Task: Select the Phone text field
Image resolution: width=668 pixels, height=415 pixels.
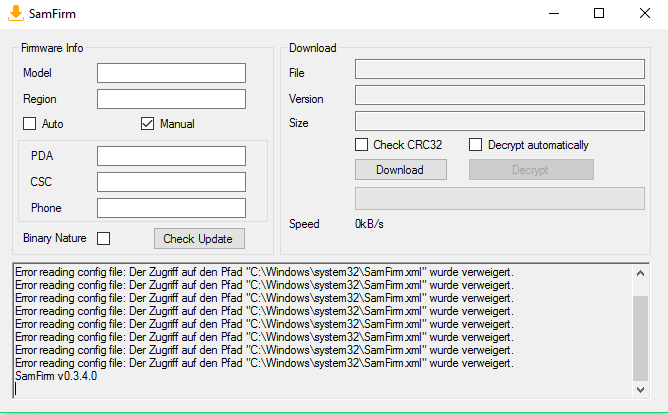Action: pyautogui.click(x=171, y=208)
